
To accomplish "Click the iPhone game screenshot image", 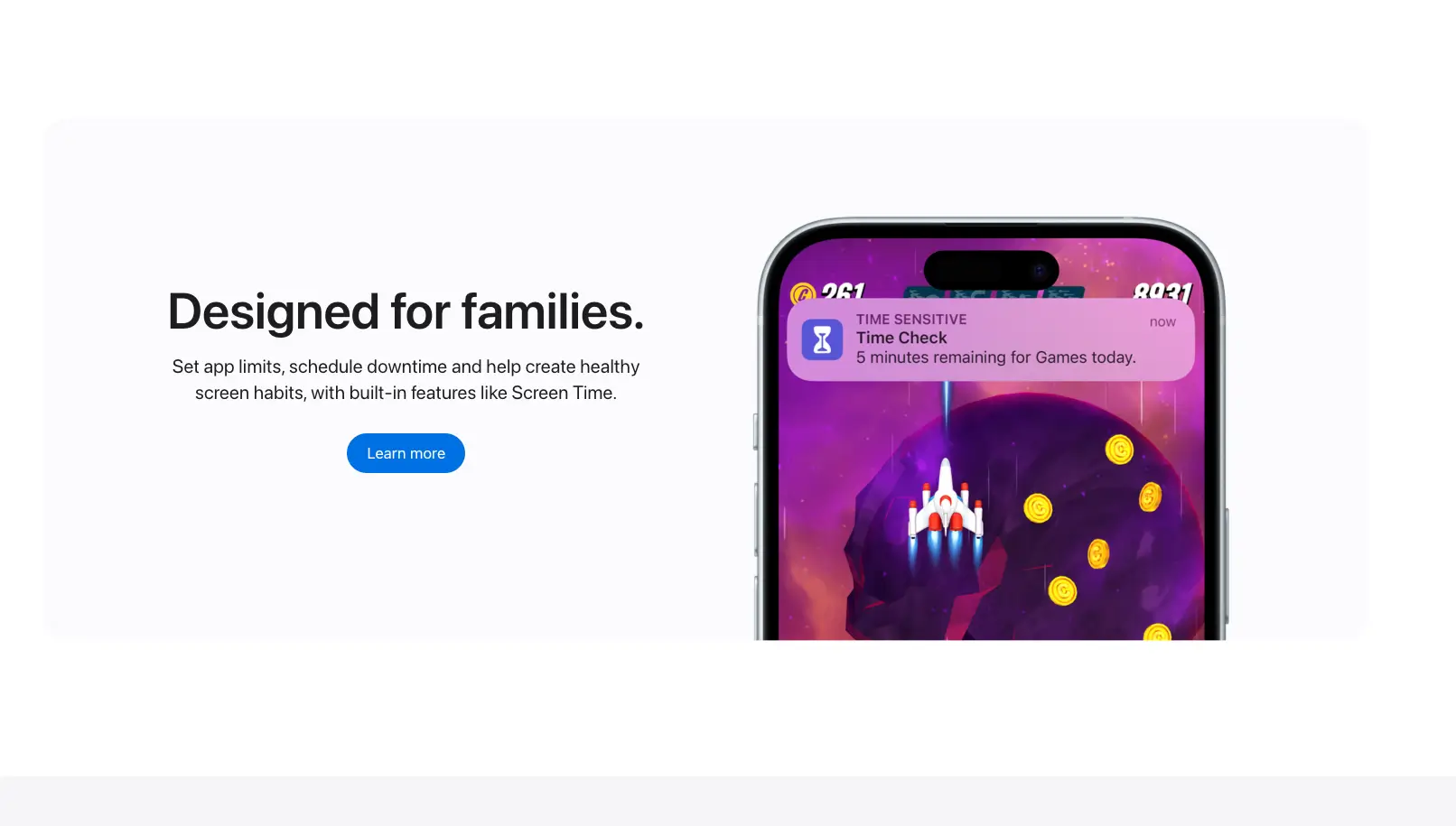I will tap(991, 429).
